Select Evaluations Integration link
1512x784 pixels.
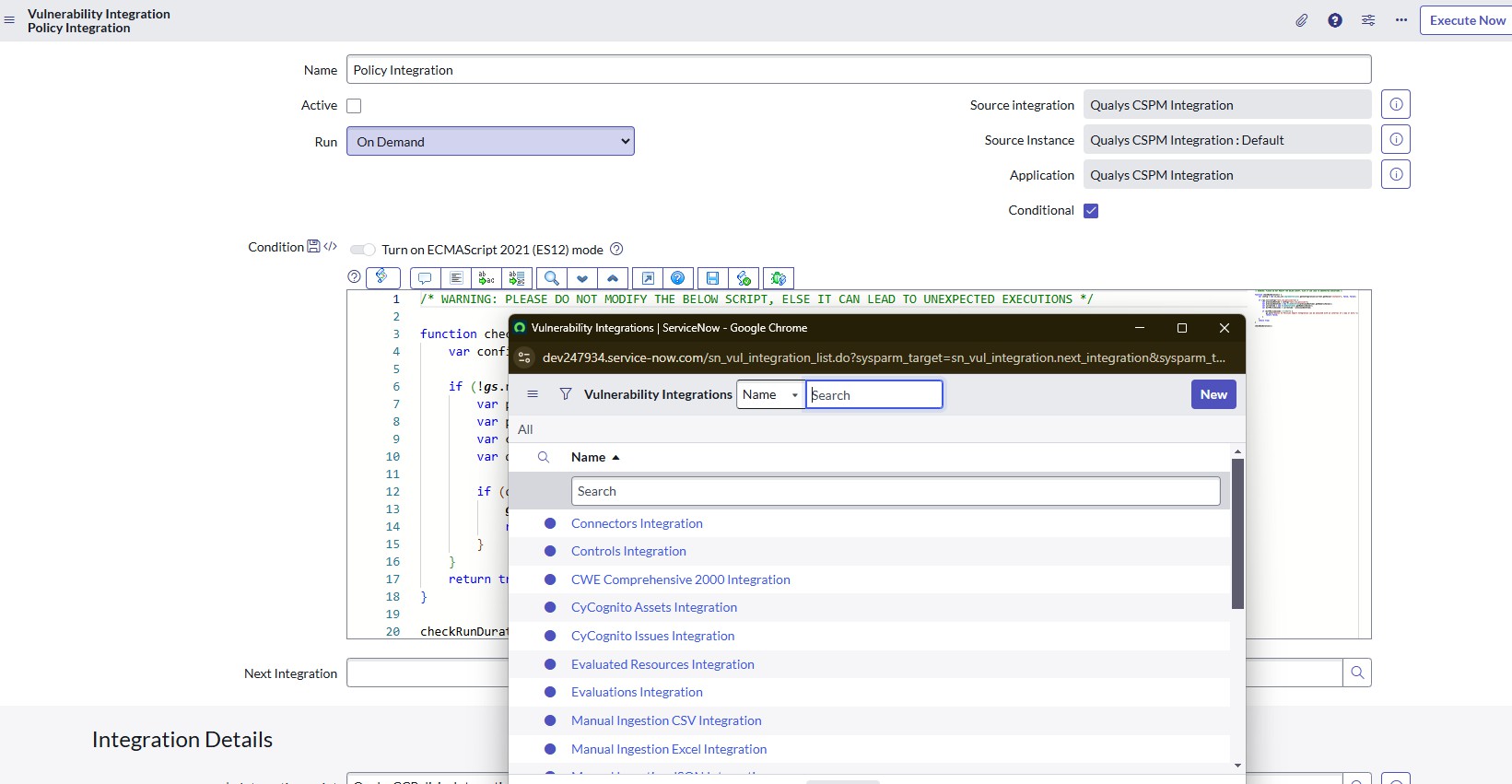tap(637, 692)
